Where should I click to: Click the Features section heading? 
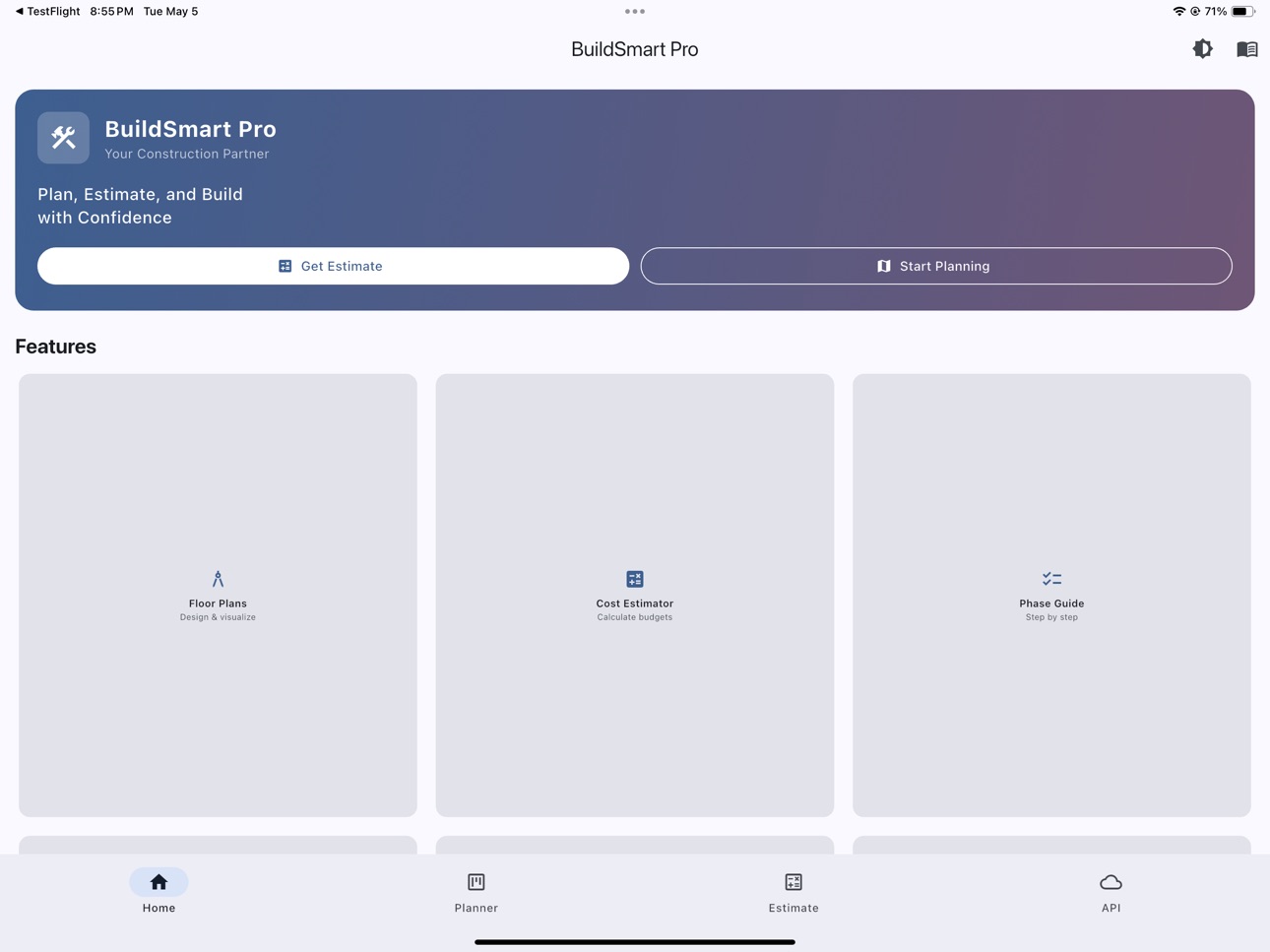pyautogui.click(x=56, y=347)
